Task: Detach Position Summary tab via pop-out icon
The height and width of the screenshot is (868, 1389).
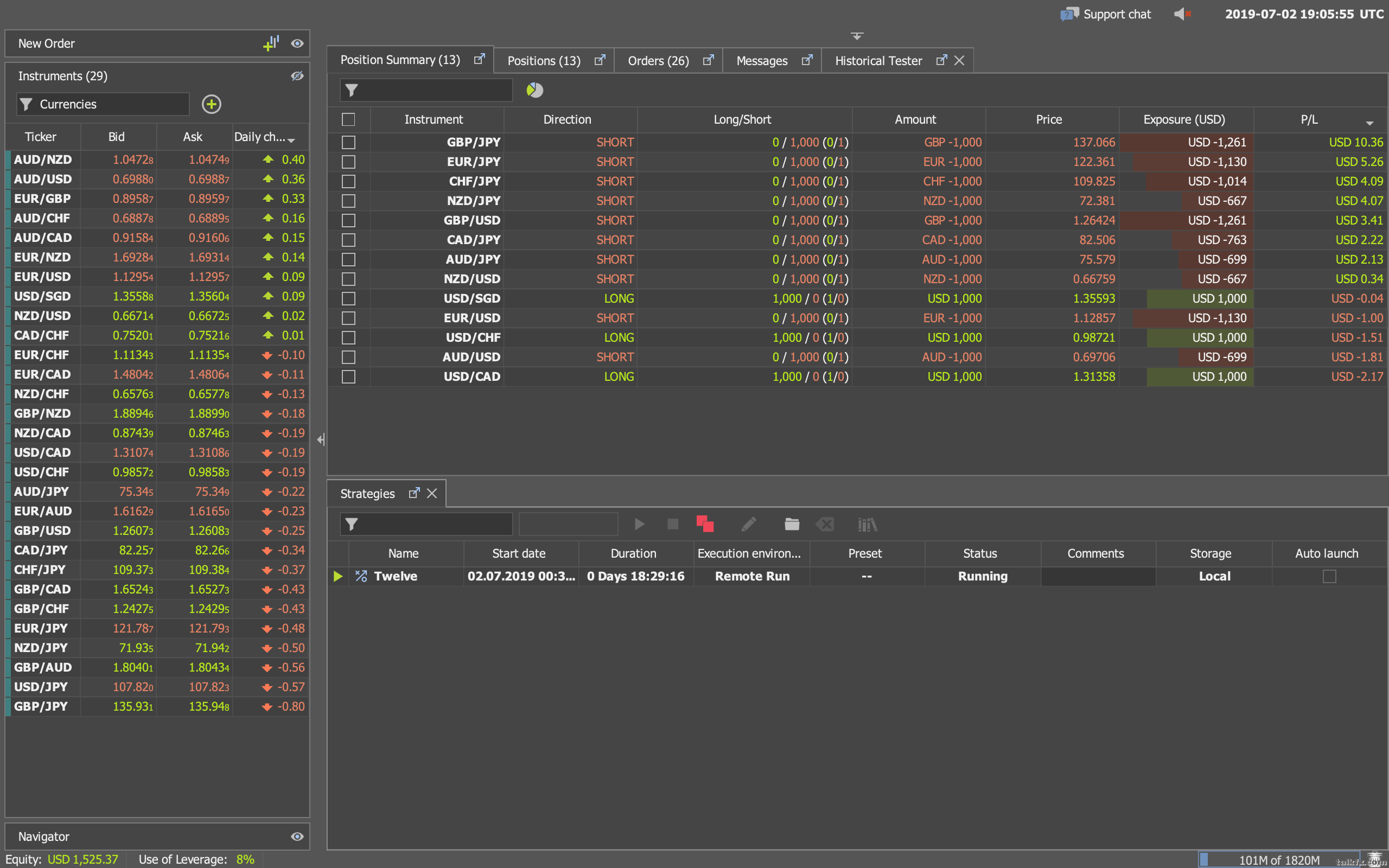Action: pyautogui.click(x=479, y=59)
